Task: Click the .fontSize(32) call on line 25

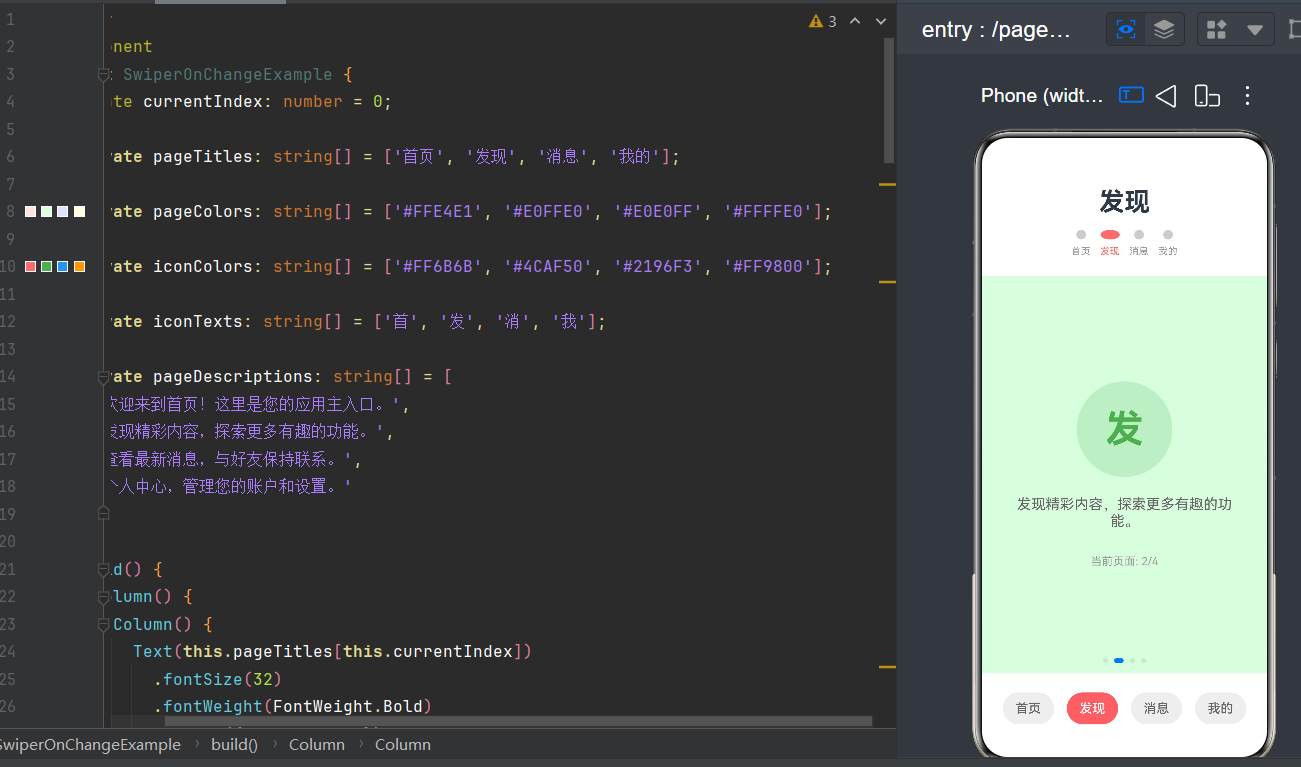Action: click(x=218, y=679)
